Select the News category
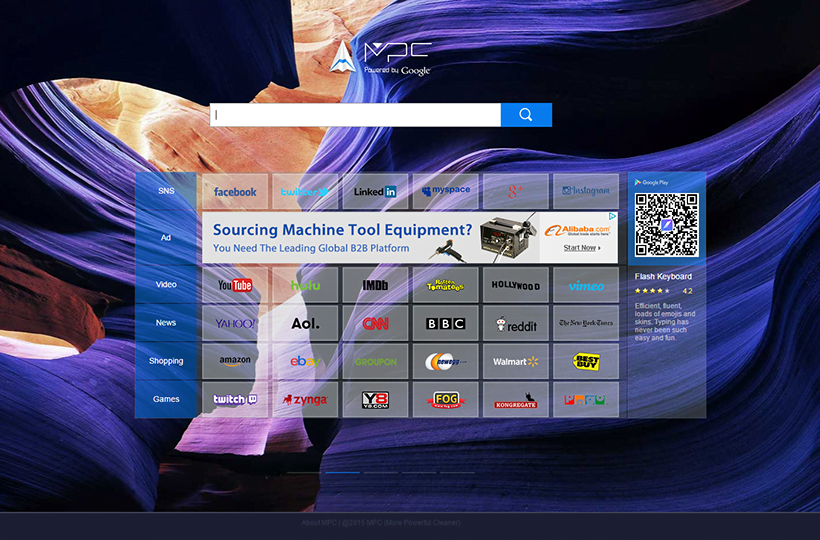The height and width of the screenshot is (540, 820). (166, 323)
